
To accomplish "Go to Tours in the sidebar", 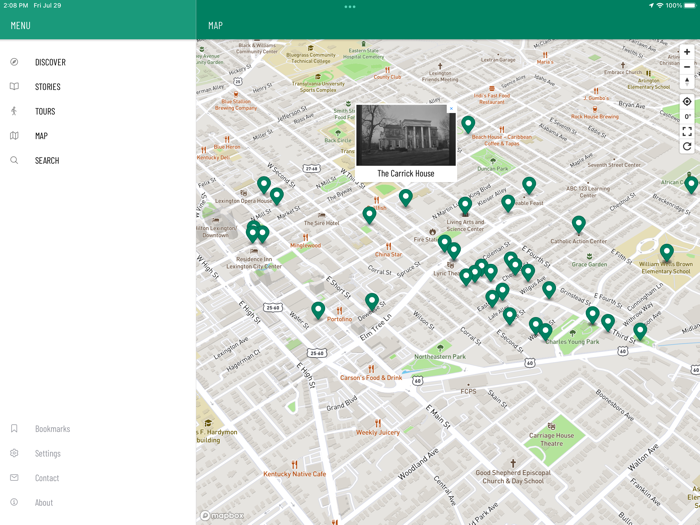I will pyautogui.click(x=45, y=112).
